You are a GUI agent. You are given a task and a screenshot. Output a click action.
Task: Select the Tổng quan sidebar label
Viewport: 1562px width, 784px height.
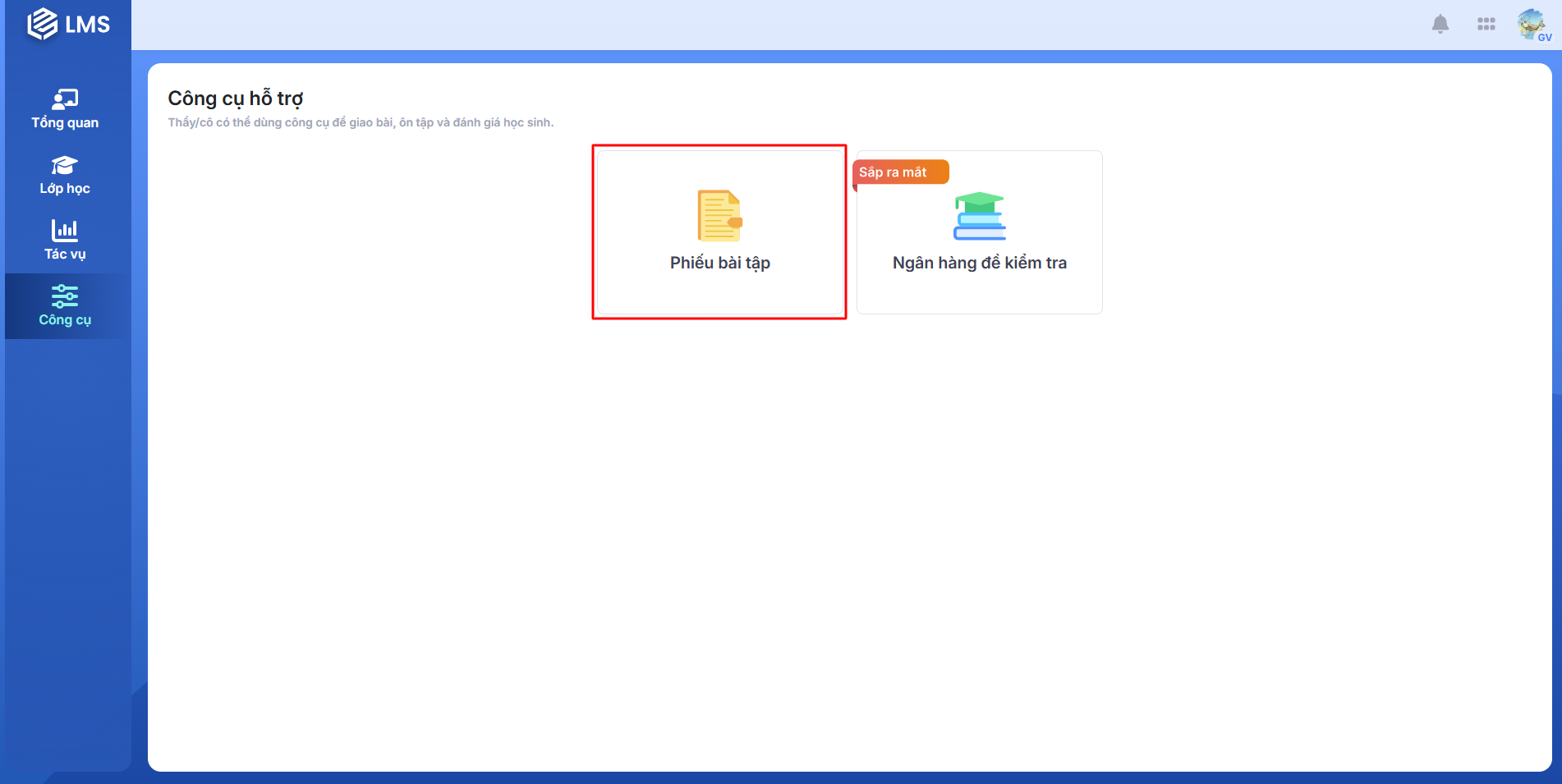[65, 123]
